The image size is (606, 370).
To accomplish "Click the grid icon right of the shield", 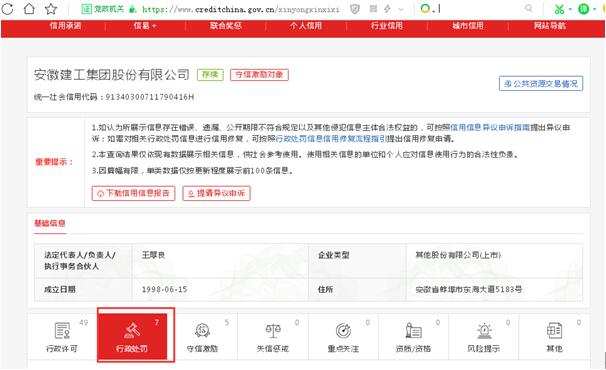I will click(x=373, y=9).
